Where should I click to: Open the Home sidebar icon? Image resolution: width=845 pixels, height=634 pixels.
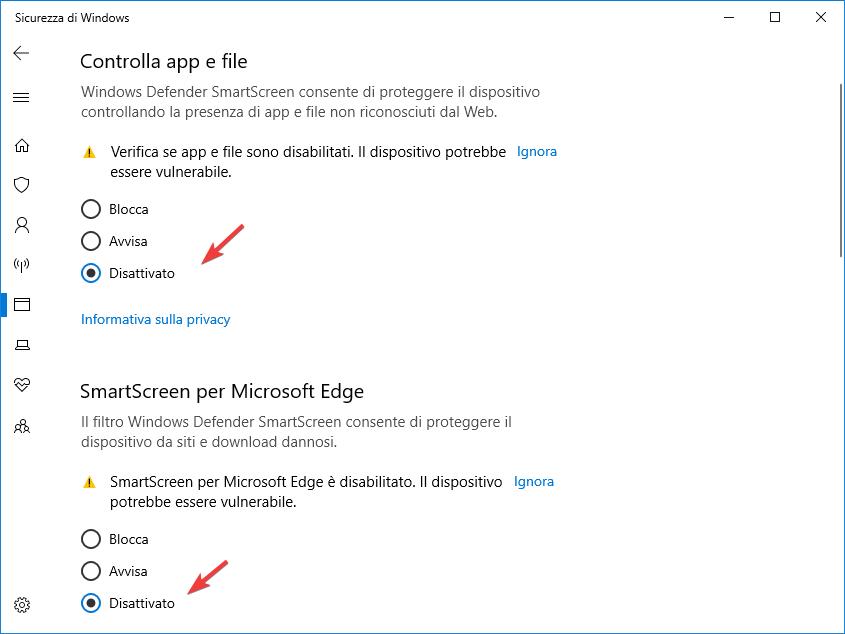pos(22,146)
